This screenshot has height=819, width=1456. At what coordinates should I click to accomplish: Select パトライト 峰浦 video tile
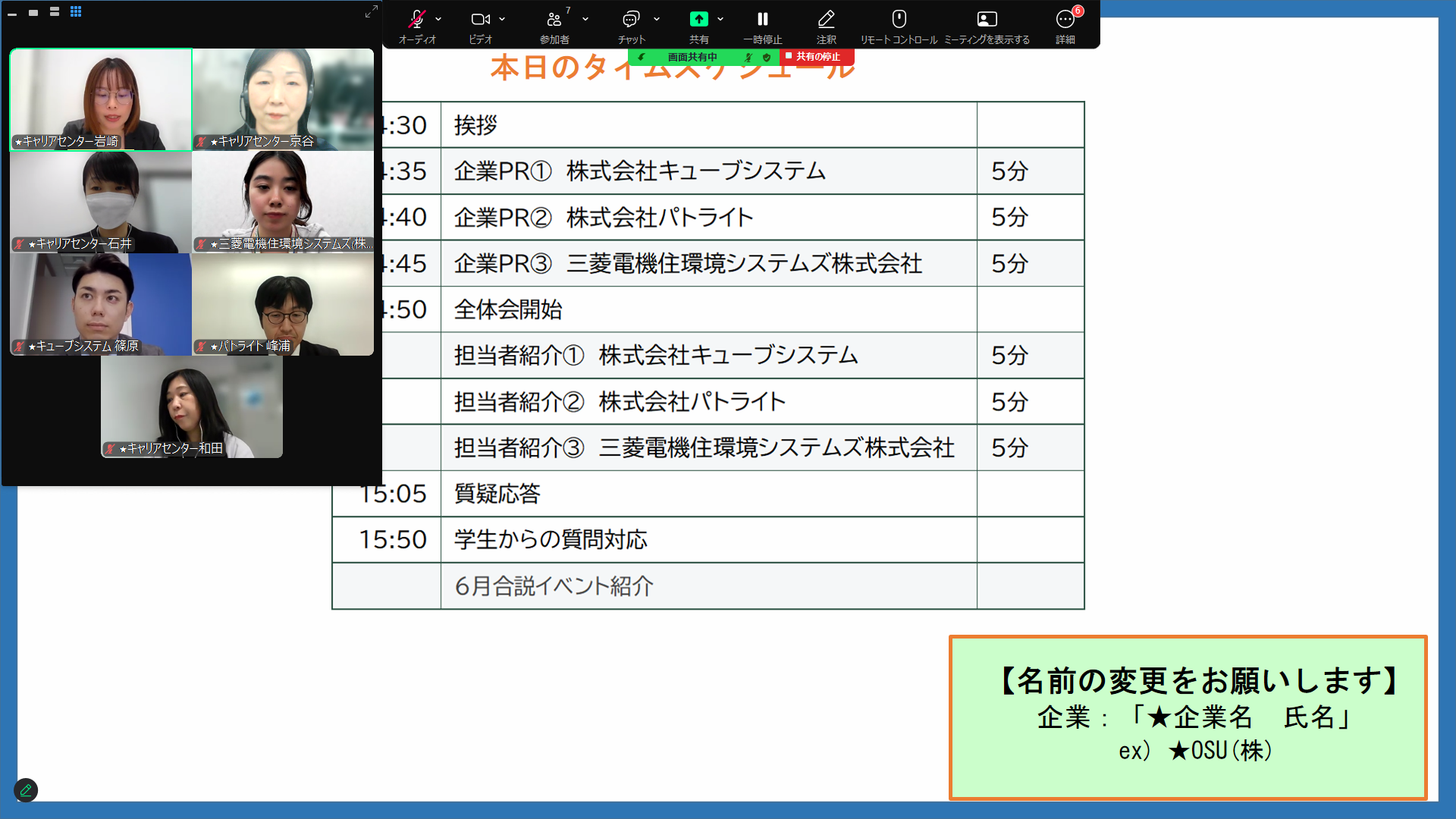[283, 304]
